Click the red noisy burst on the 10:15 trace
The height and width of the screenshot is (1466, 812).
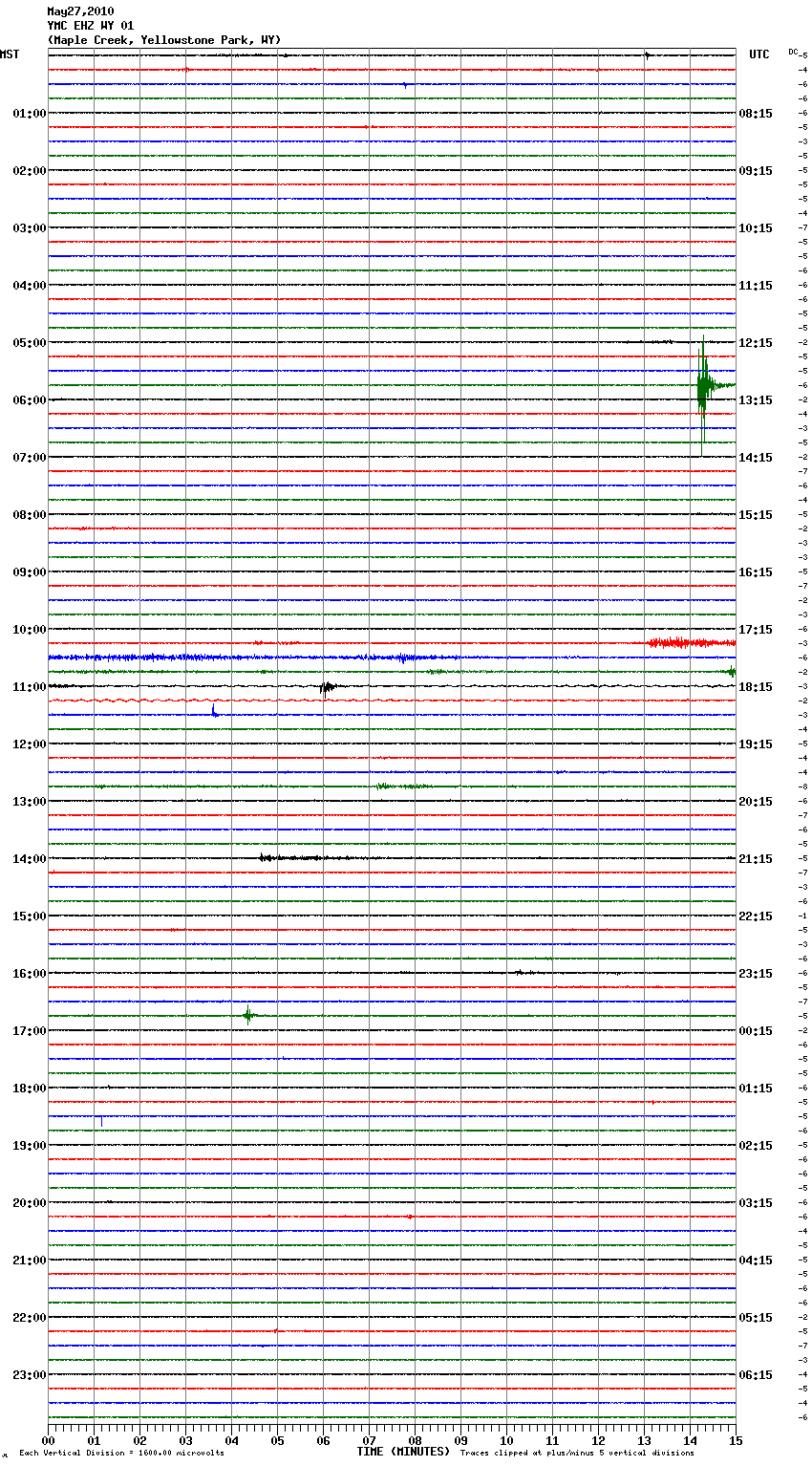click(x=690, y=643)
